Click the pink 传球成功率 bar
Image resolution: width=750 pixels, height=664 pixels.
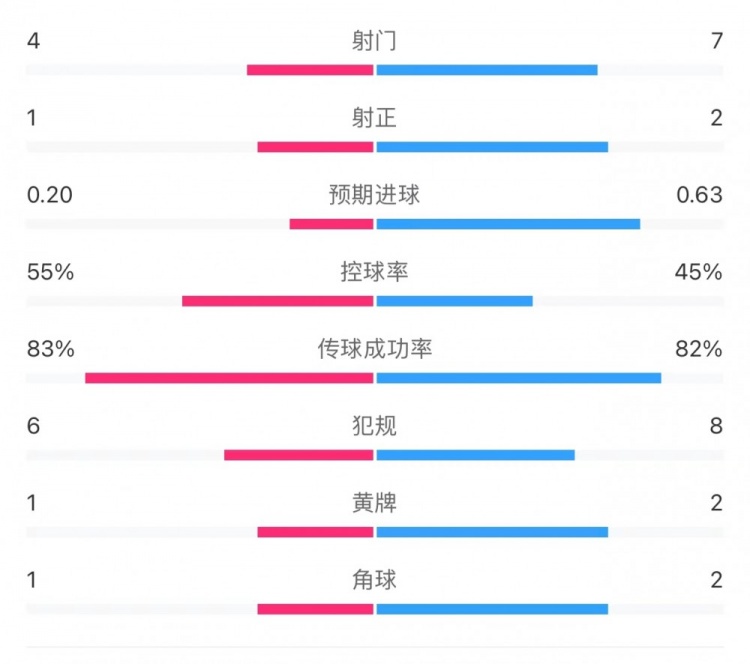pyautogui.click(x=229, y=378)
